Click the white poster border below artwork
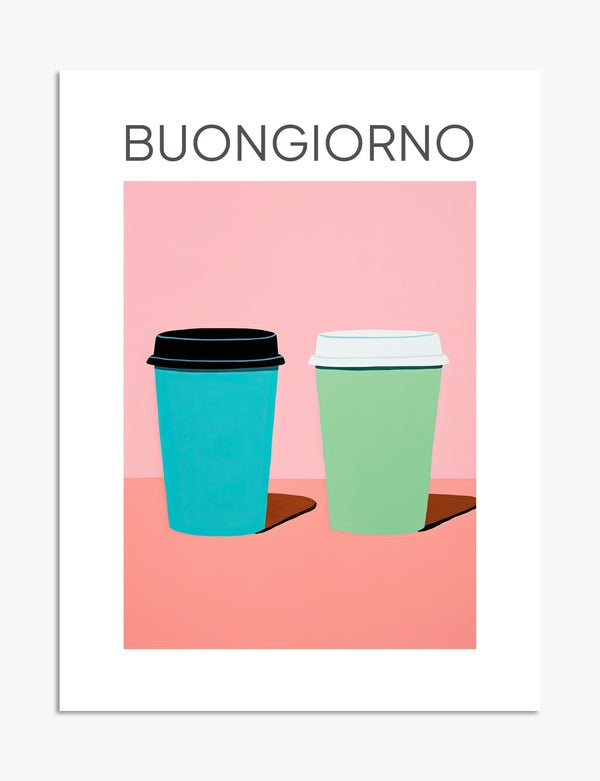This screenshot has width=600, height=781. click(299, 680)
